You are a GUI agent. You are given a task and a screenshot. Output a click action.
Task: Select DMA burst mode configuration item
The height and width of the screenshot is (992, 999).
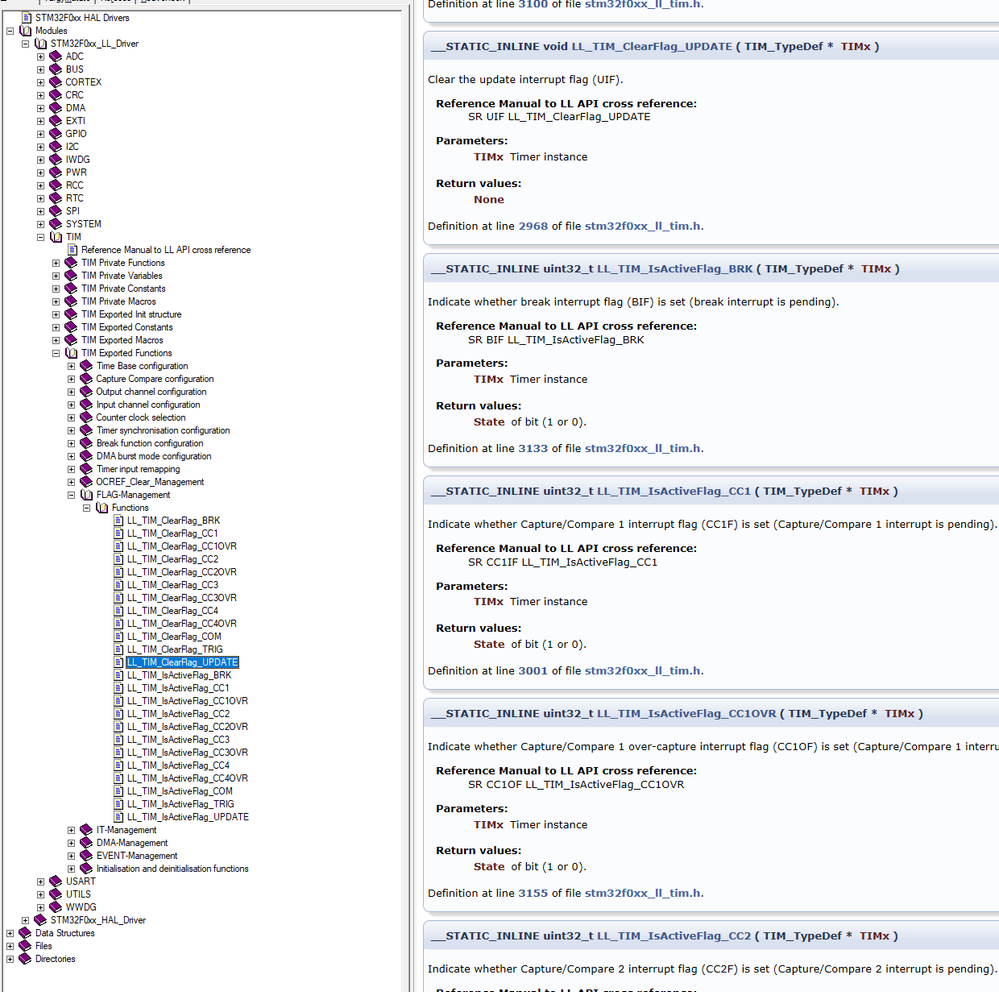154,456
